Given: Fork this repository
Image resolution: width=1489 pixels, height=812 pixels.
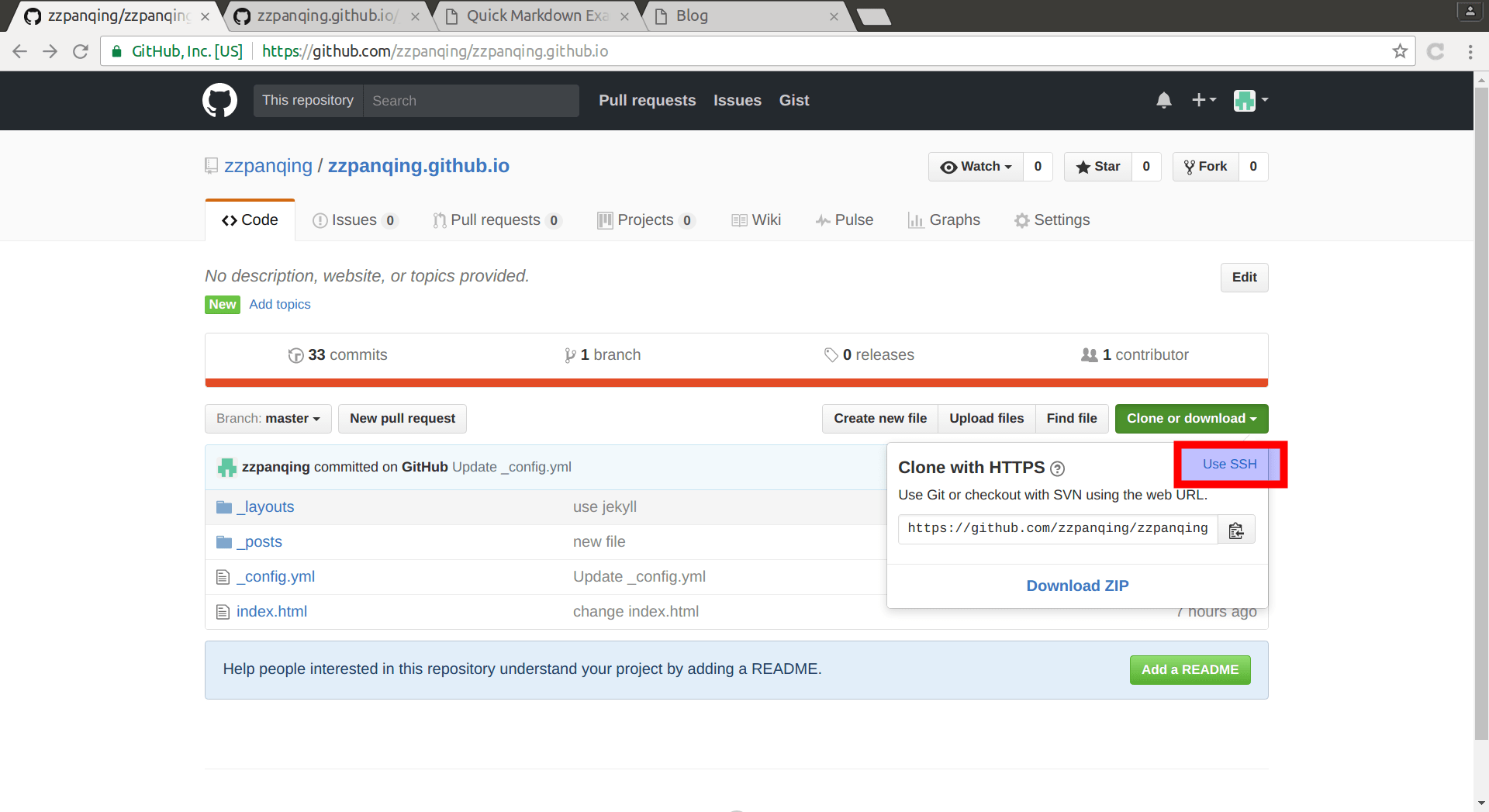Looking at the screenshot, I should (x=1206, y=167).
